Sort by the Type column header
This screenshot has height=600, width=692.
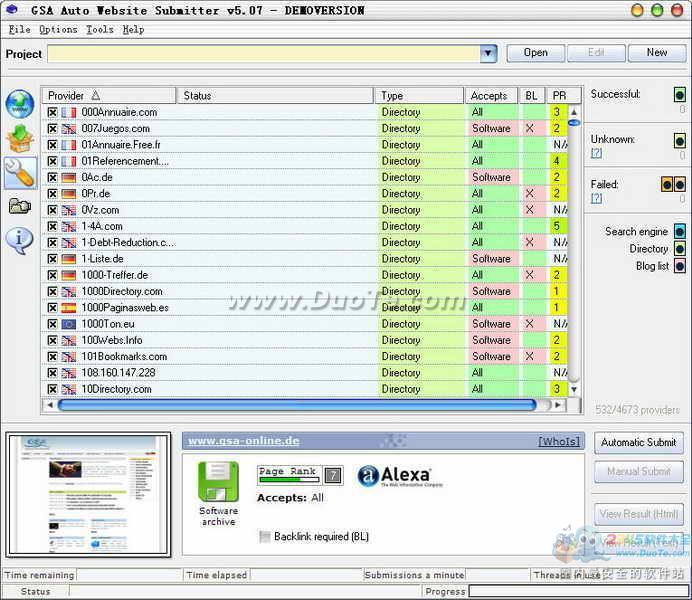419,96
